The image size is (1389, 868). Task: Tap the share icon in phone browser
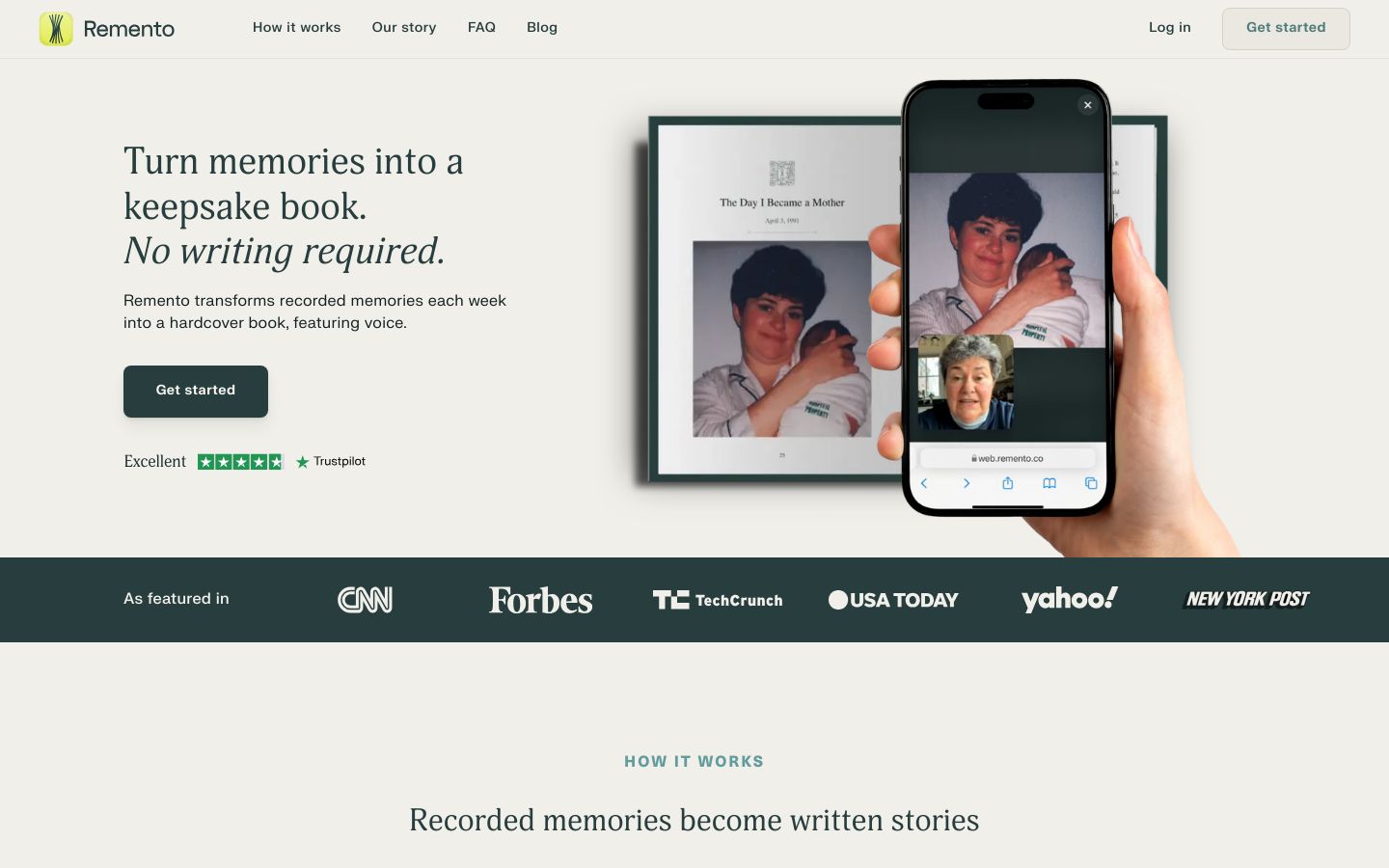click(1007, 483)
